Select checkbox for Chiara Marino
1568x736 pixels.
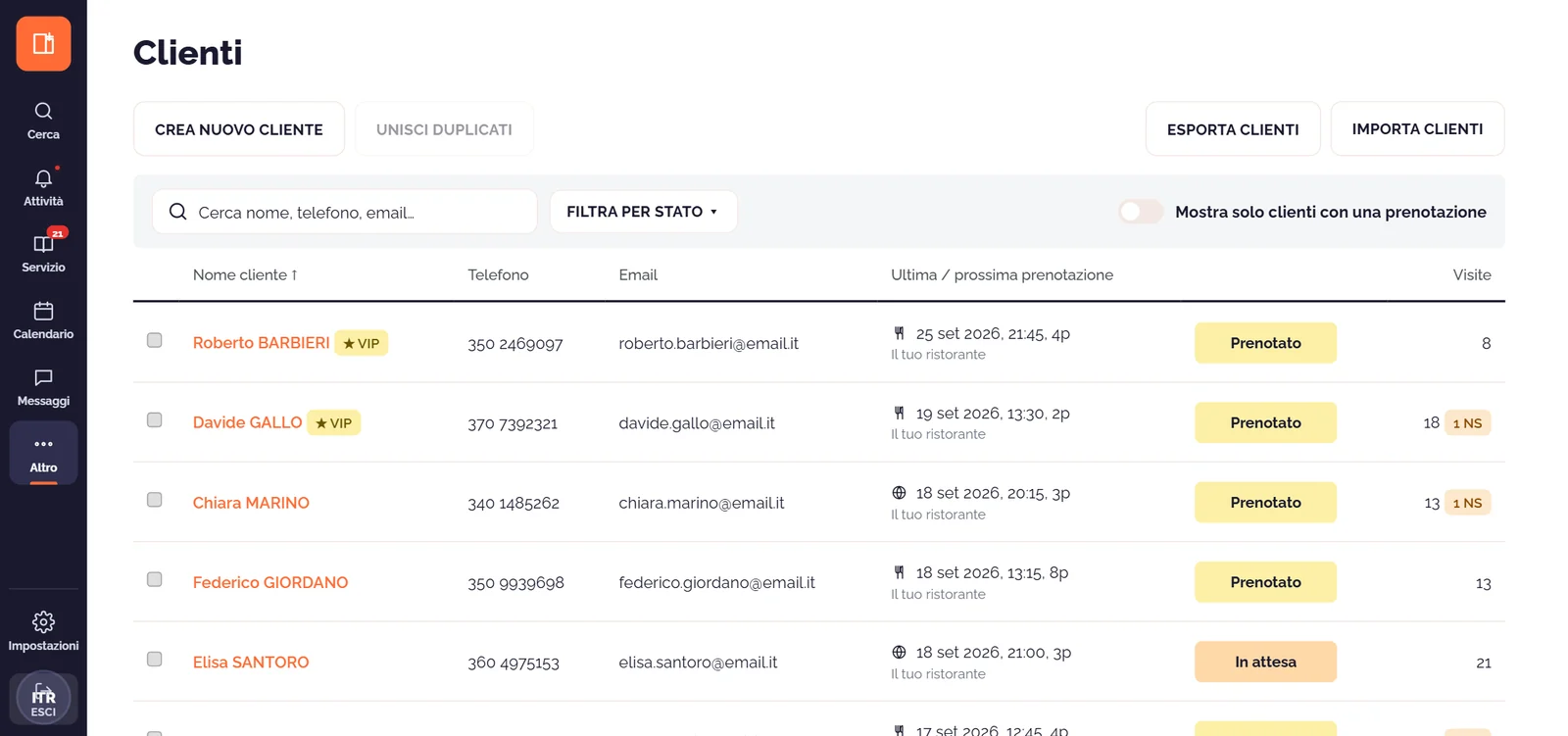[x=154, y=500]
